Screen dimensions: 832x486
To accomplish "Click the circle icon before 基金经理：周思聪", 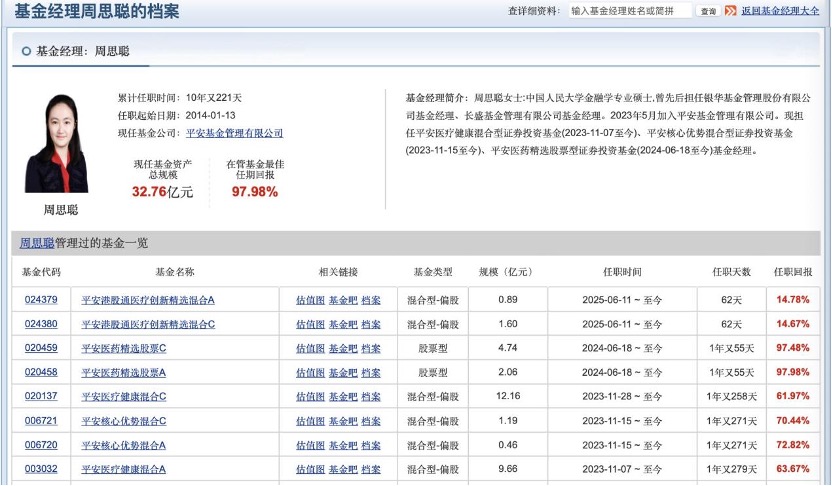I will tap(25, 50).
